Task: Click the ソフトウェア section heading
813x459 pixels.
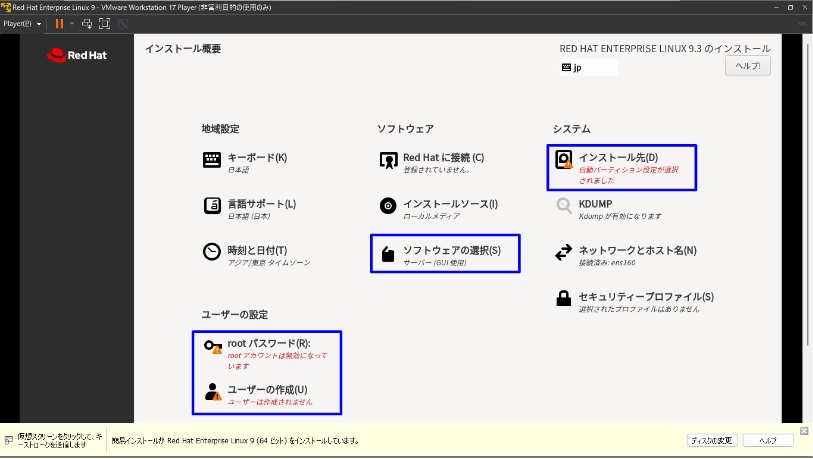Action: (405, 129)
